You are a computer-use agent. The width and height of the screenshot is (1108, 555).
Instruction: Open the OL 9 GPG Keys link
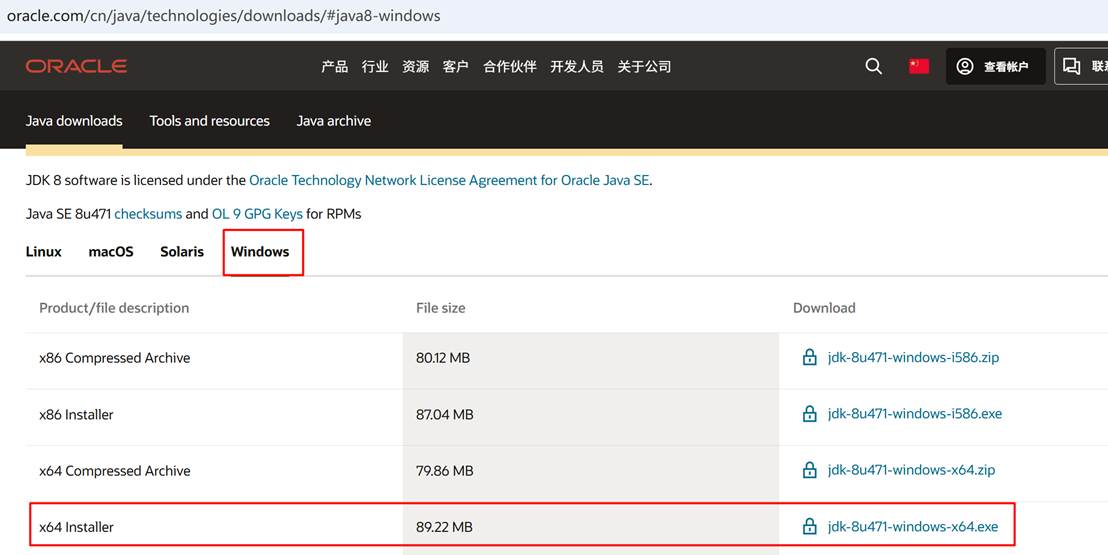(257, 214)
